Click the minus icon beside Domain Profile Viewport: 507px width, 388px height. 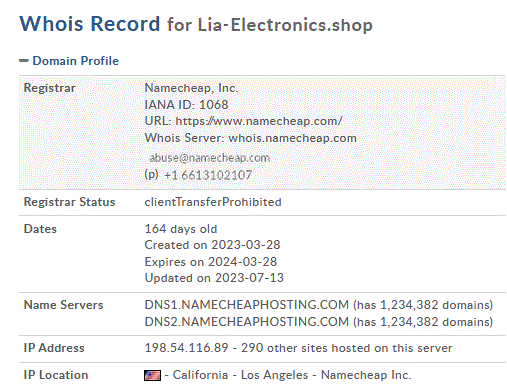24,61
